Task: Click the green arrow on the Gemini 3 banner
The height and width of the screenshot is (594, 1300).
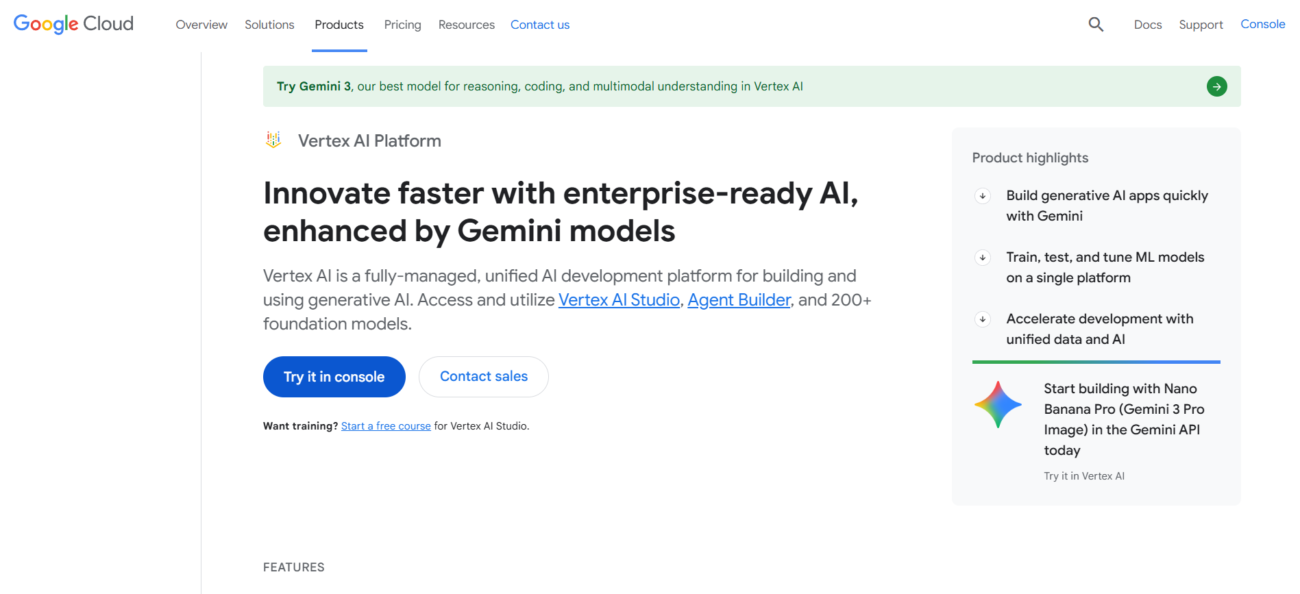Action: point(1216,86)
